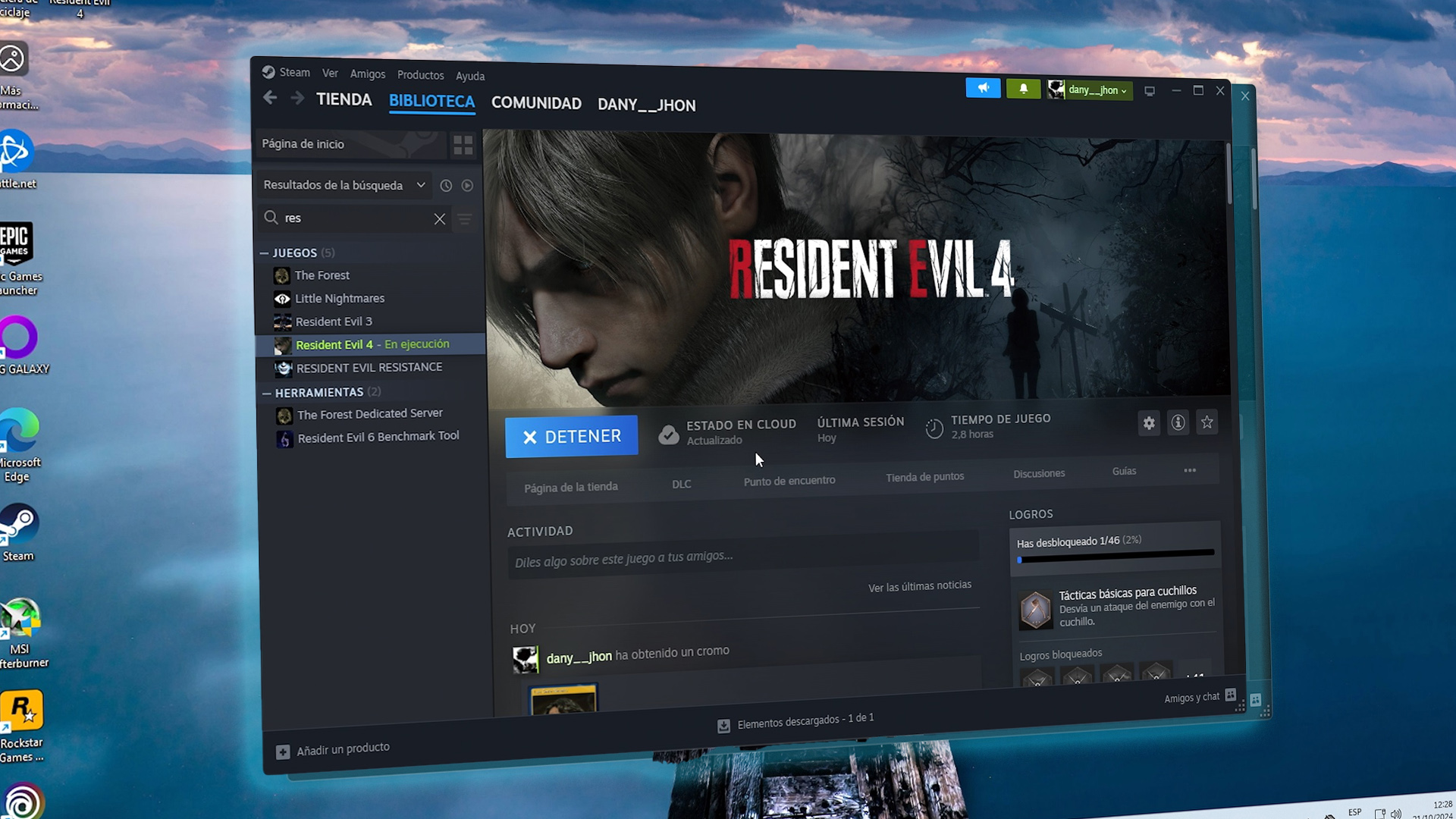Open the COMUNIDAD tab

(536, 103)
